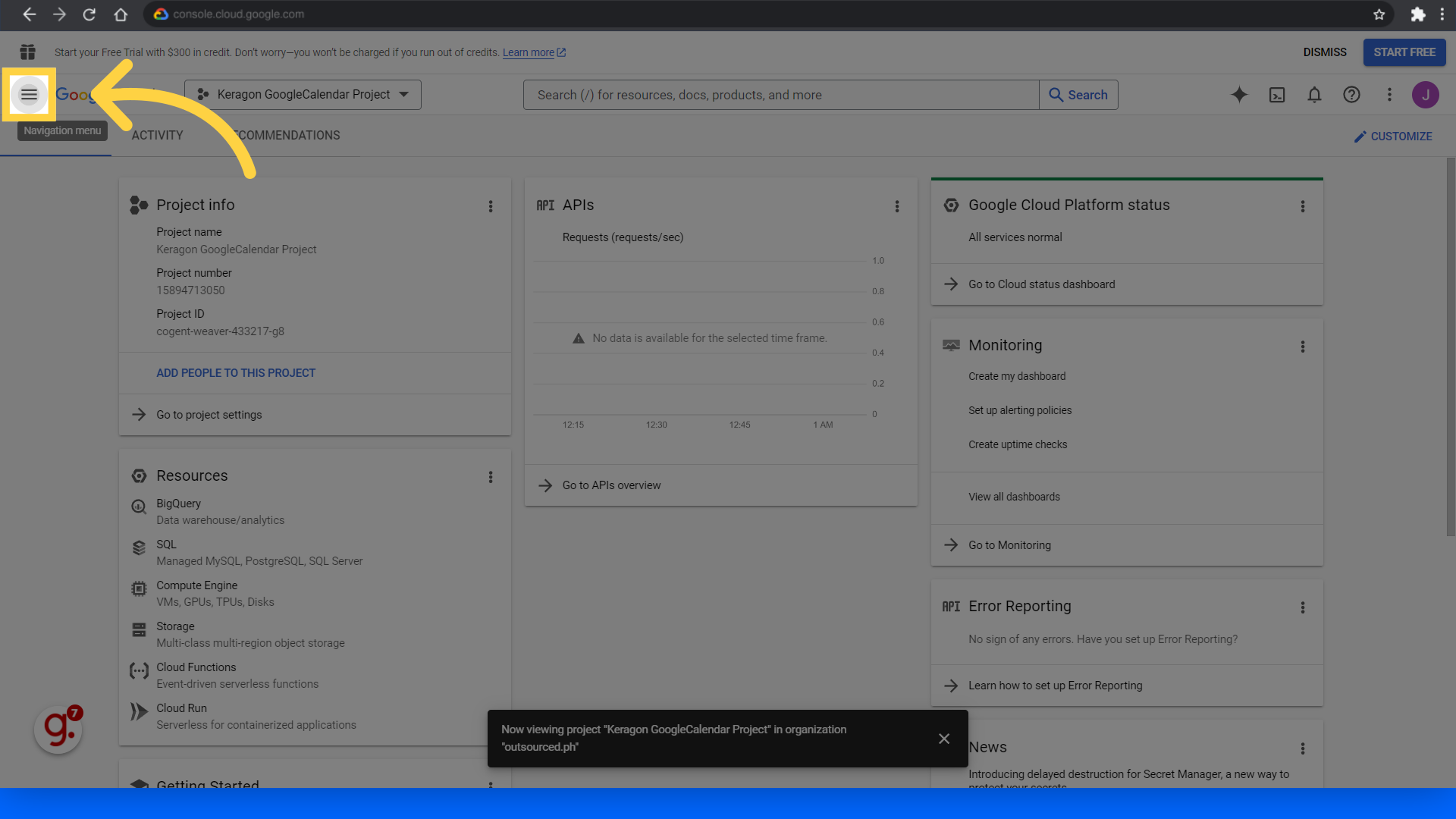Bookmark the page with the star icon
Screen dimensions: 1456x819
pos(1379,14)
